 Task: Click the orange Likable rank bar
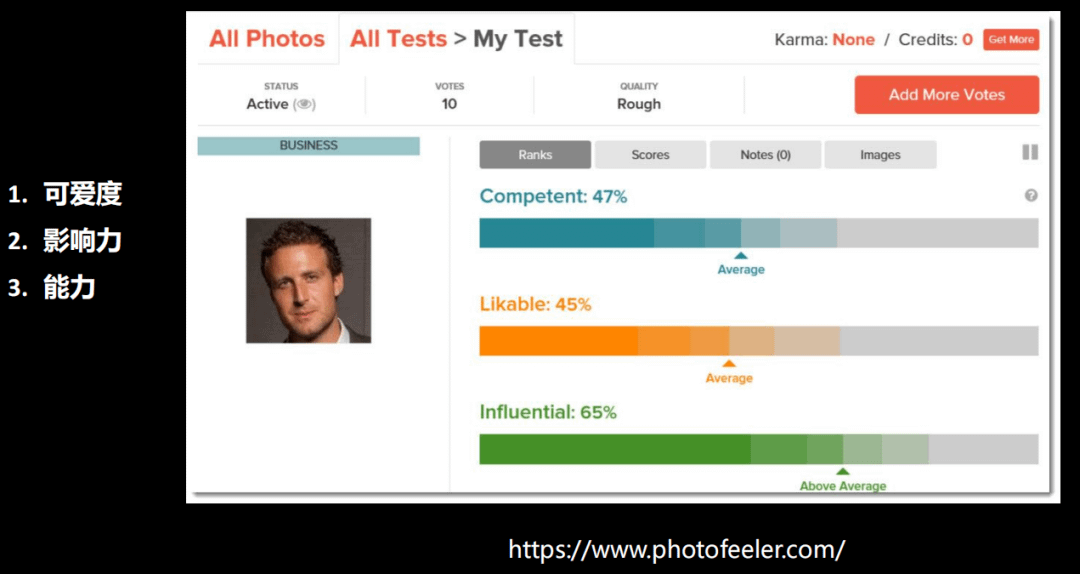(x=758, y=341)
